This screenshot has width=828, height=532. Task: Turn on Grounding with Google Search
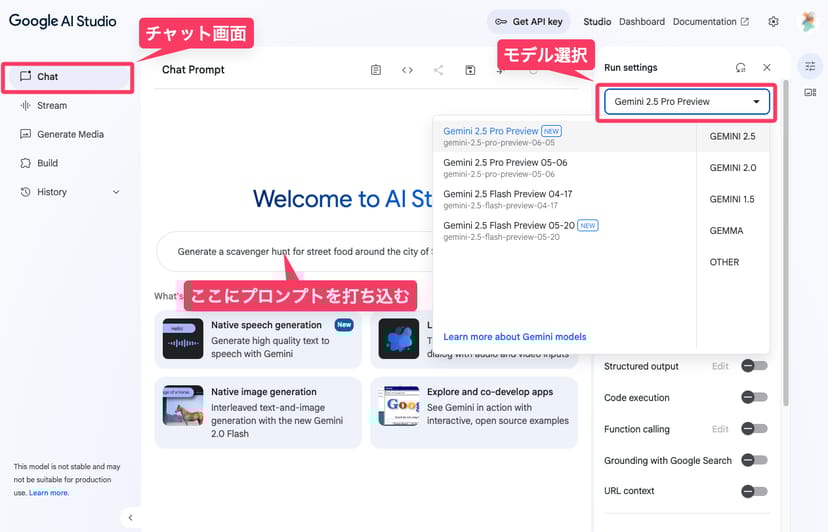754,460
